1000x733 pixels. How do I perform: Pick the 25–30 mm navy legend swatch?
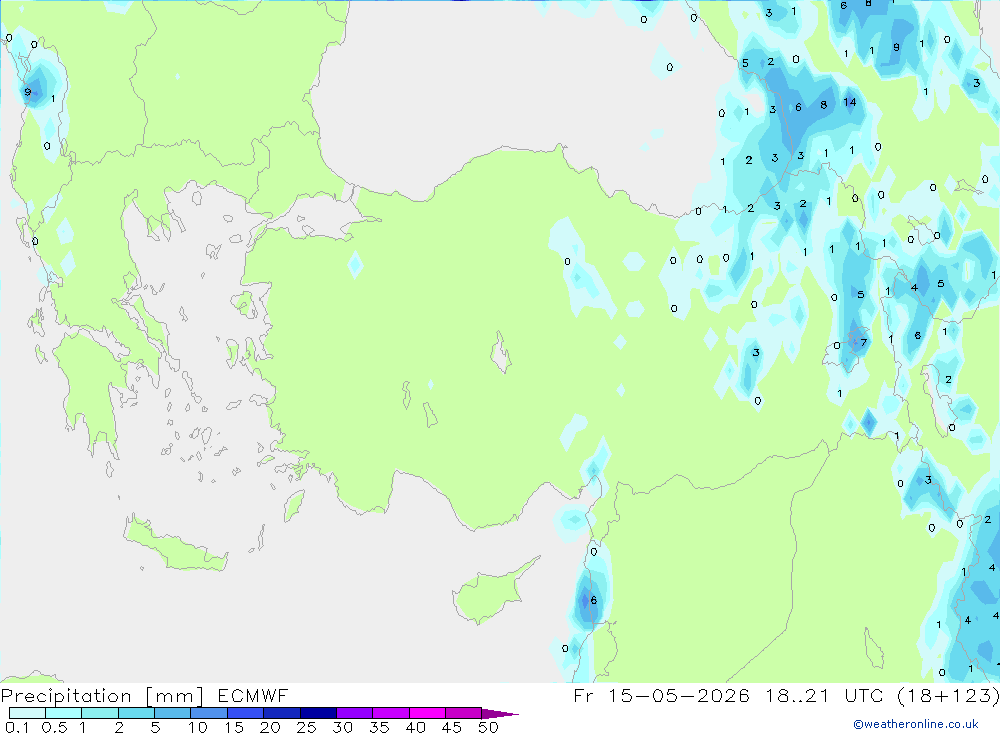click(x=318, y=713)
